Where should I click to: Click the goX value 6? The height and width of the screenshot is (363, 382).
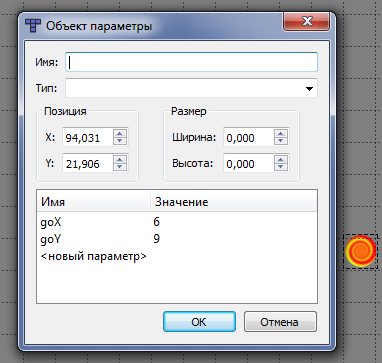coord(157,222)
